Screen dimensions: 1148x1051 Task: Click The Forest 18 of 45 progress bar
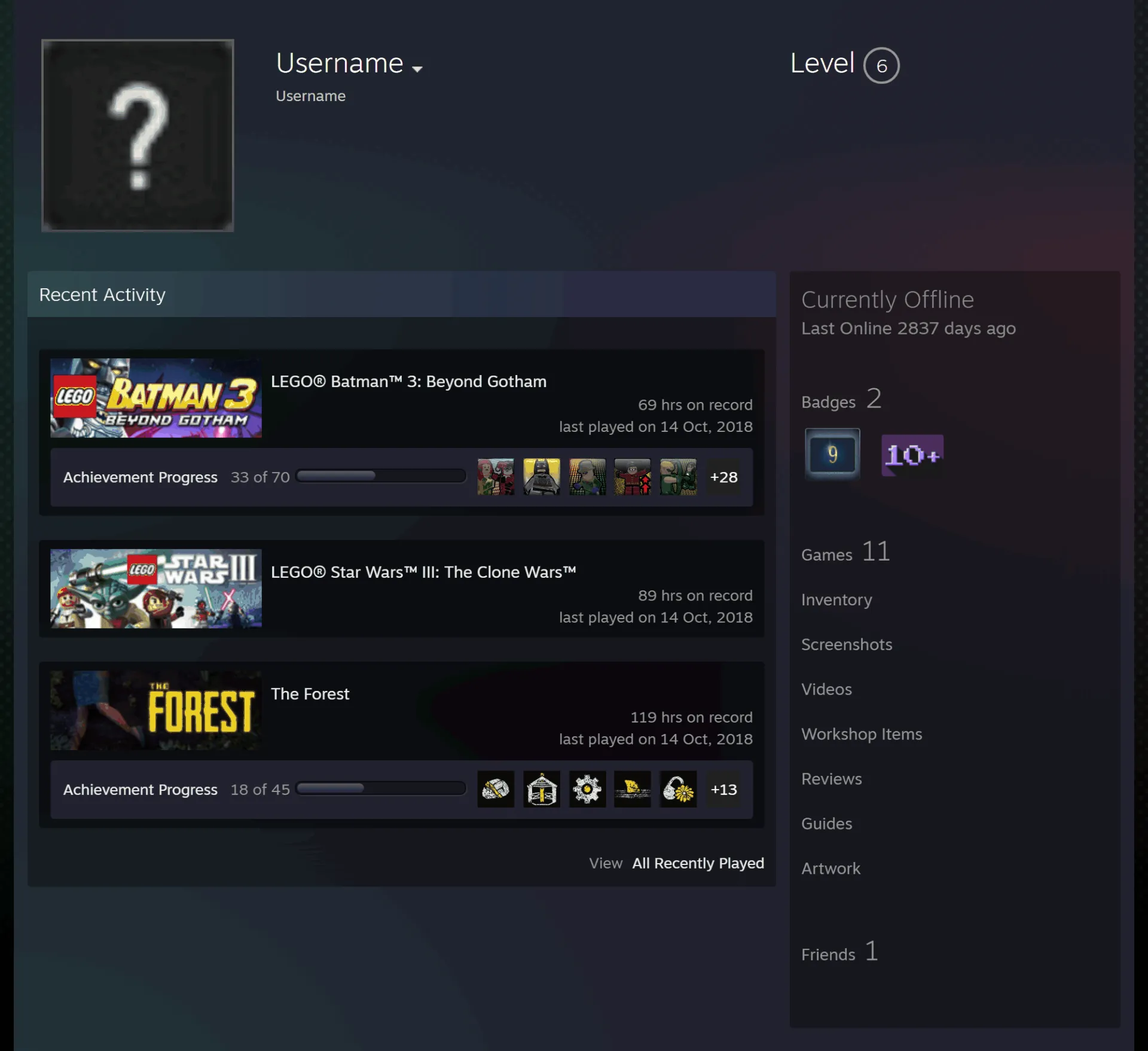point(381,788)
